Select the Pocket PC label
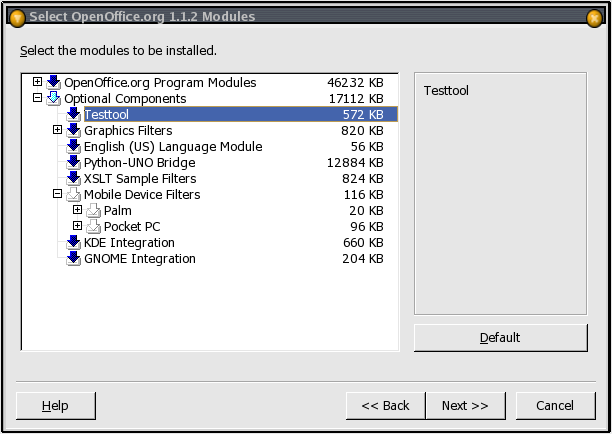Image resolution: width=612 pixels, height=434 pixels. 132,226
